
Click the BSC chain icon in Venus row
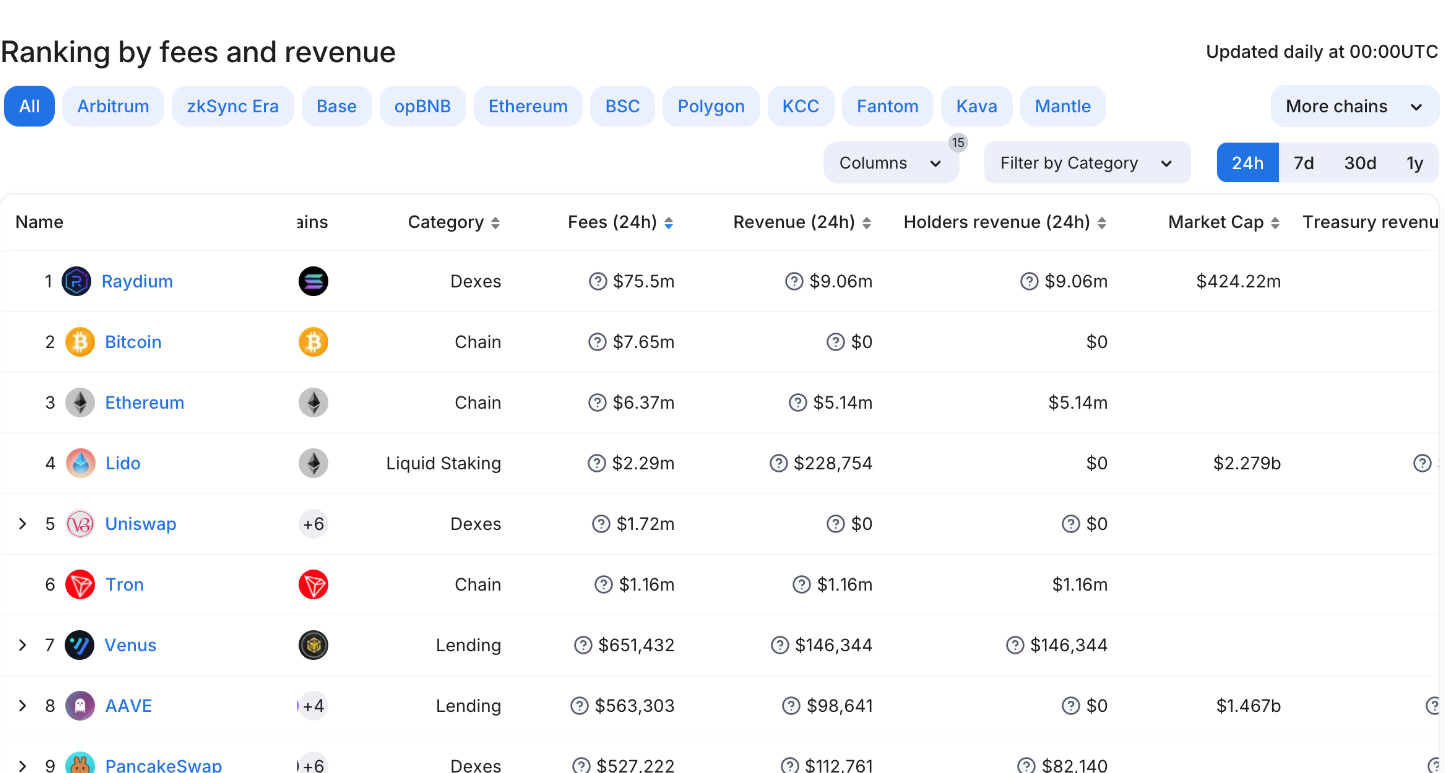click(x=313, y=645)
